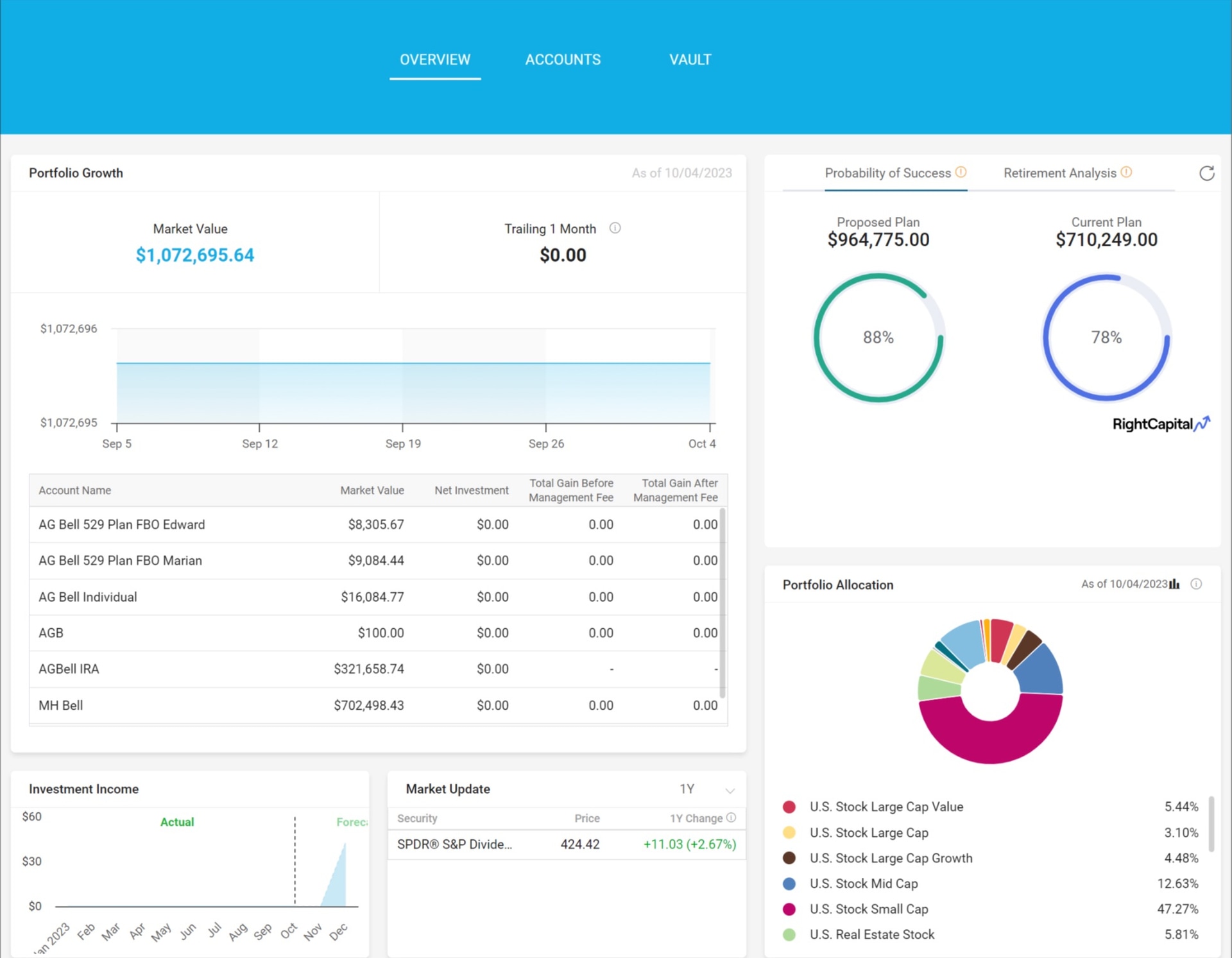Image resolution: width=1232 pixels, height=958 pixels.
Task: Click the allocation legend scrollbar
Action: point(1211,825)
